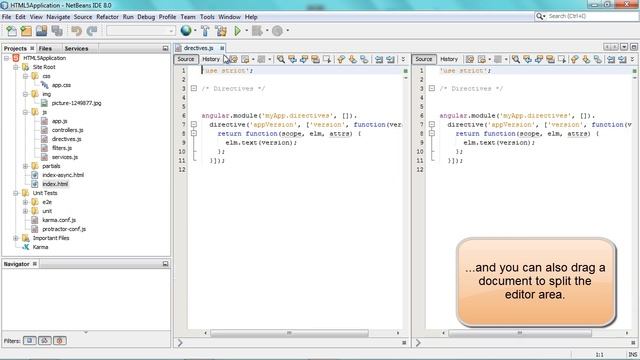
Task: Click Next Bookmark icon in left editor
Action: click(x=353, y=60)
